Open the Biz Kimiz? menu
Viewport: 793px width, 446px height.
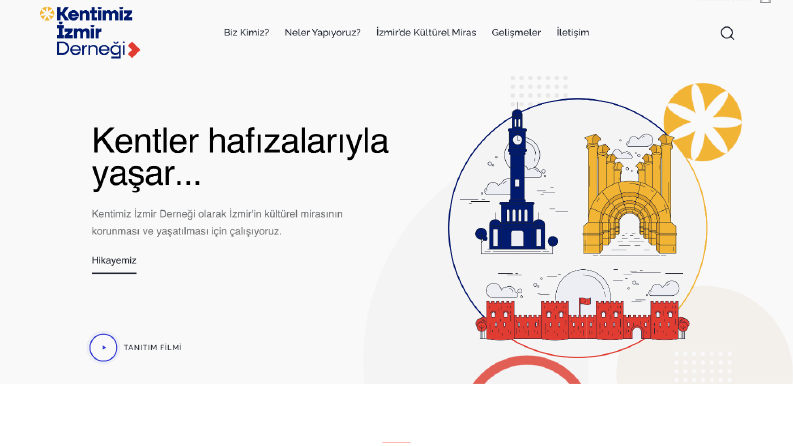(246, 32)
